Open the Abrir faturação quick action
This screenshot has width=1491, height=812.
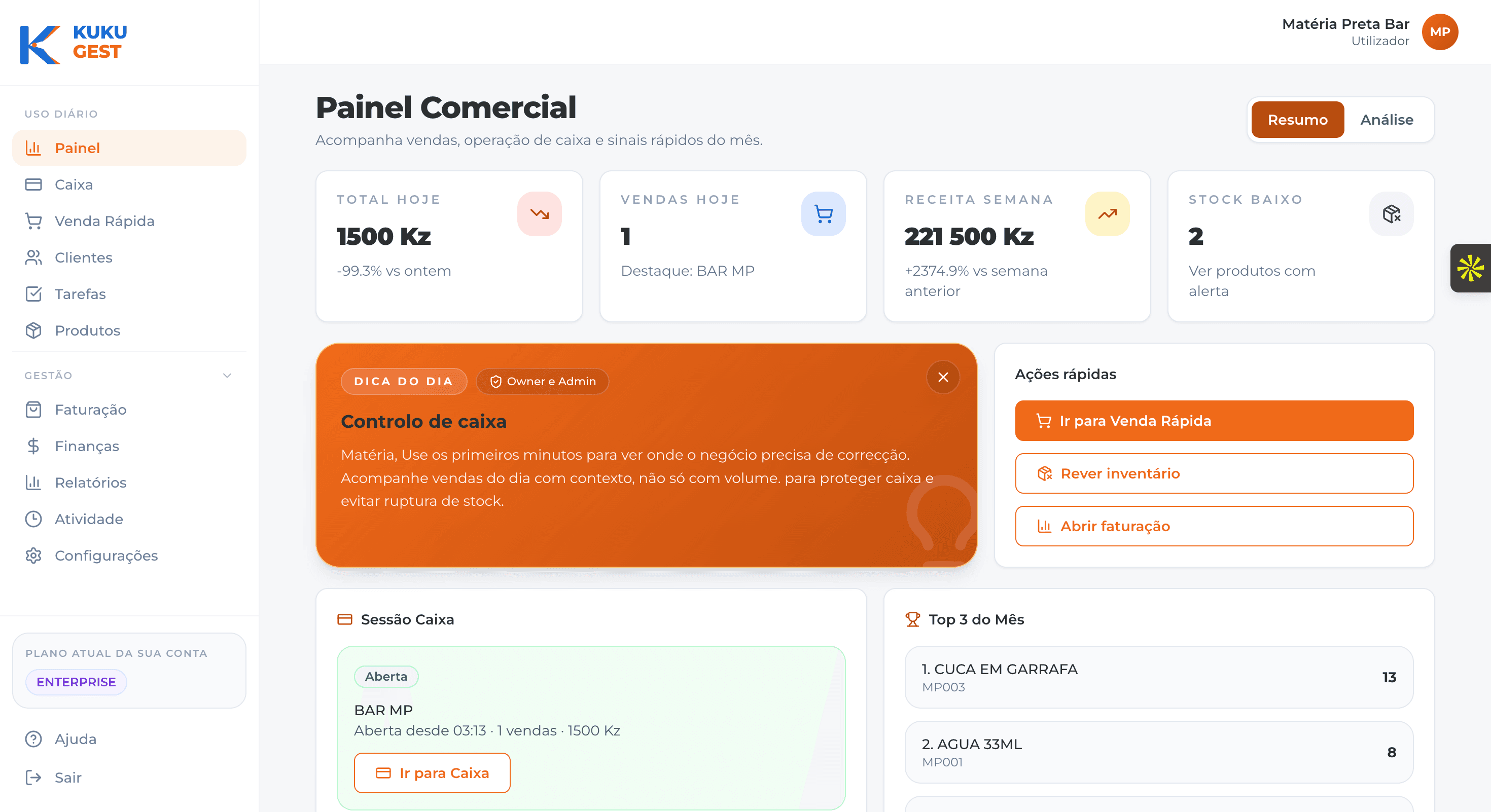(x=1214, y=526)
